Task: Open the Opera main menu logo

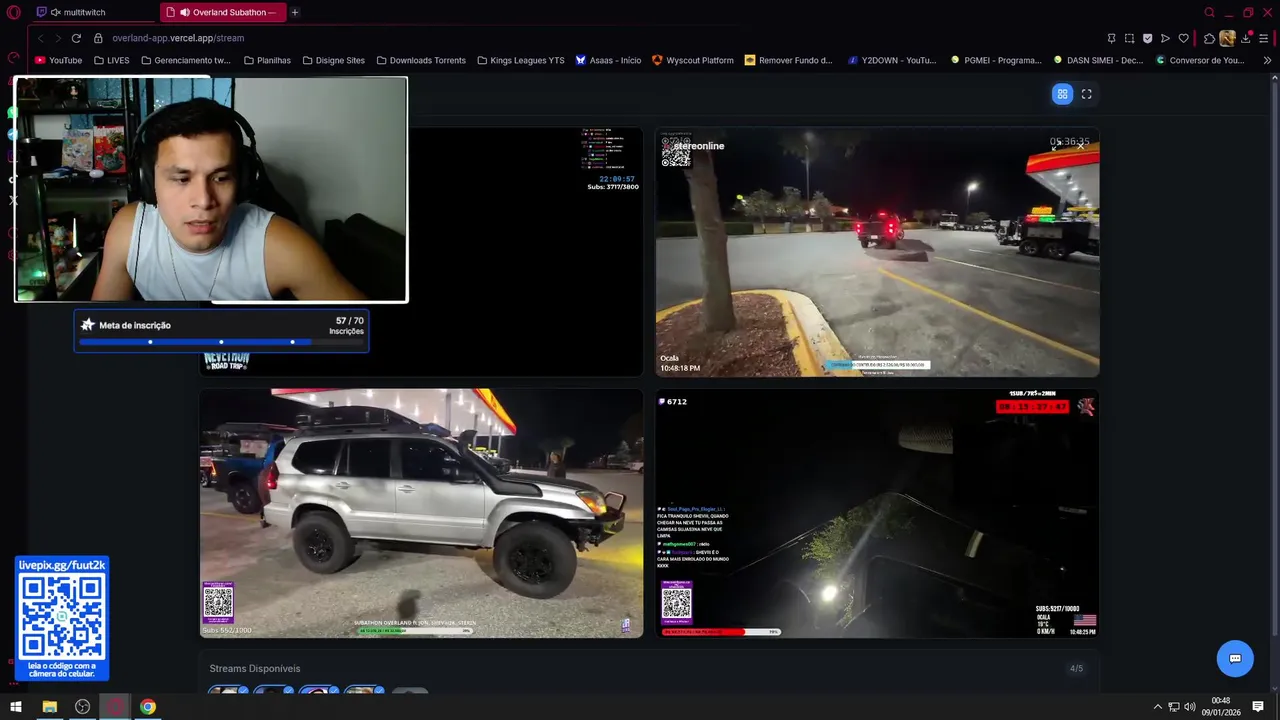Action: tap(13, 12)
